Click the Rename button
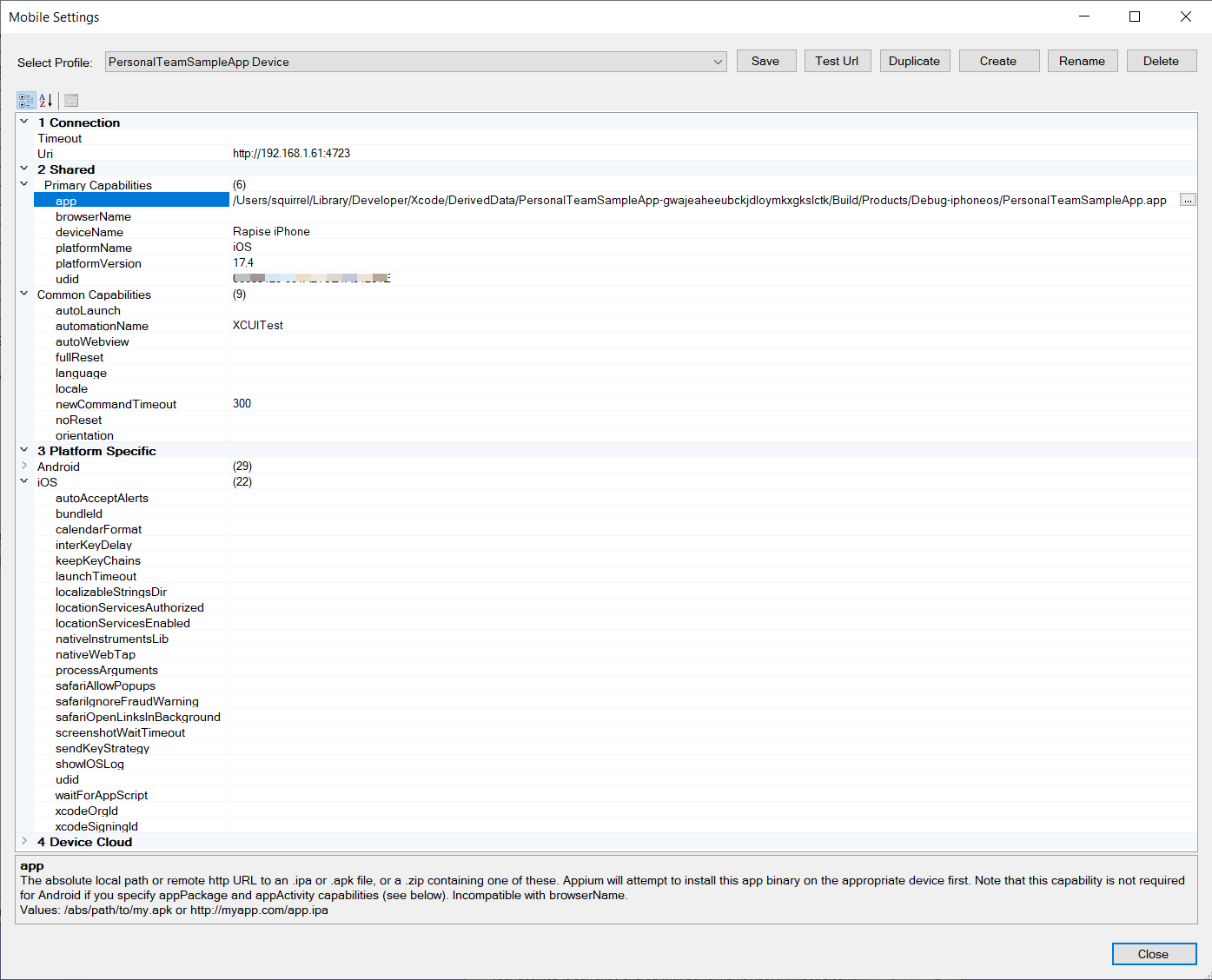Screen dimensions: 1212x980 point(1082,61)
